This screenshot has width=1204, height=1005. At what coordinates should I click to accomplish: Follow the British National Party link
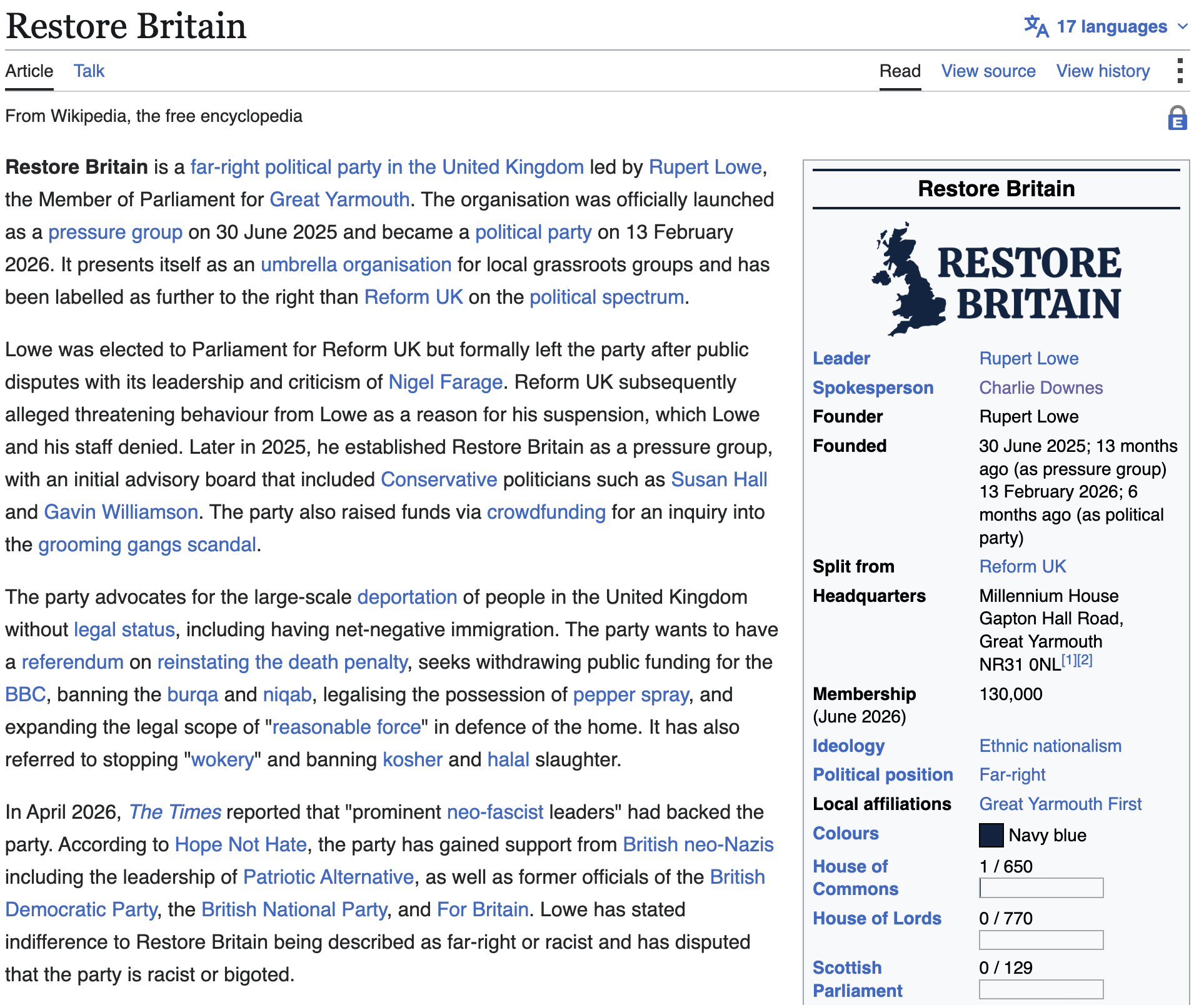pyautogui.click(x=294, y=909)
